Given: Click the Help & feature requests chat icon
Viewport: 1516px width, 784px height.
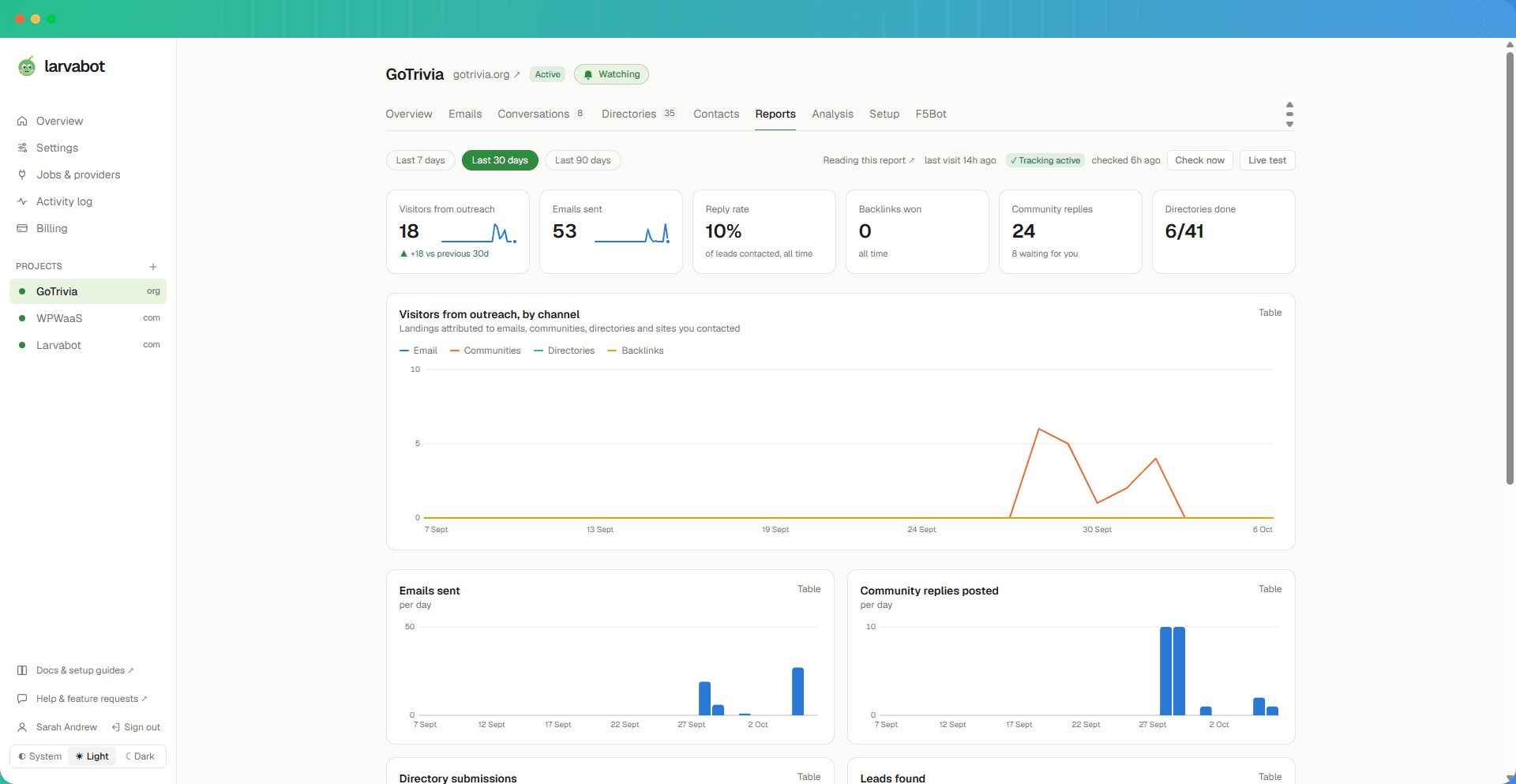Looking at the screenshot, I should (22, 699).
